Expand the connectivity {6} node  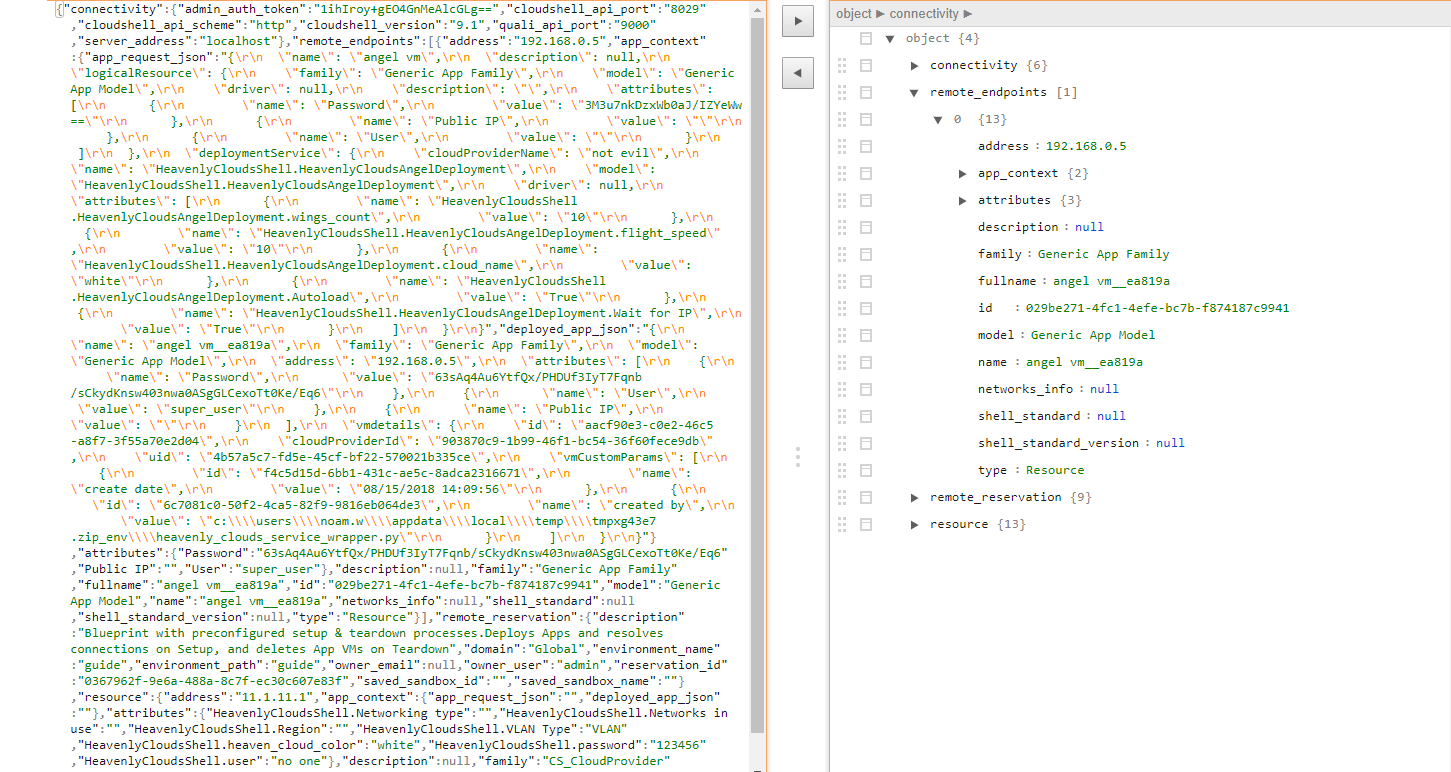coord(915,65)
